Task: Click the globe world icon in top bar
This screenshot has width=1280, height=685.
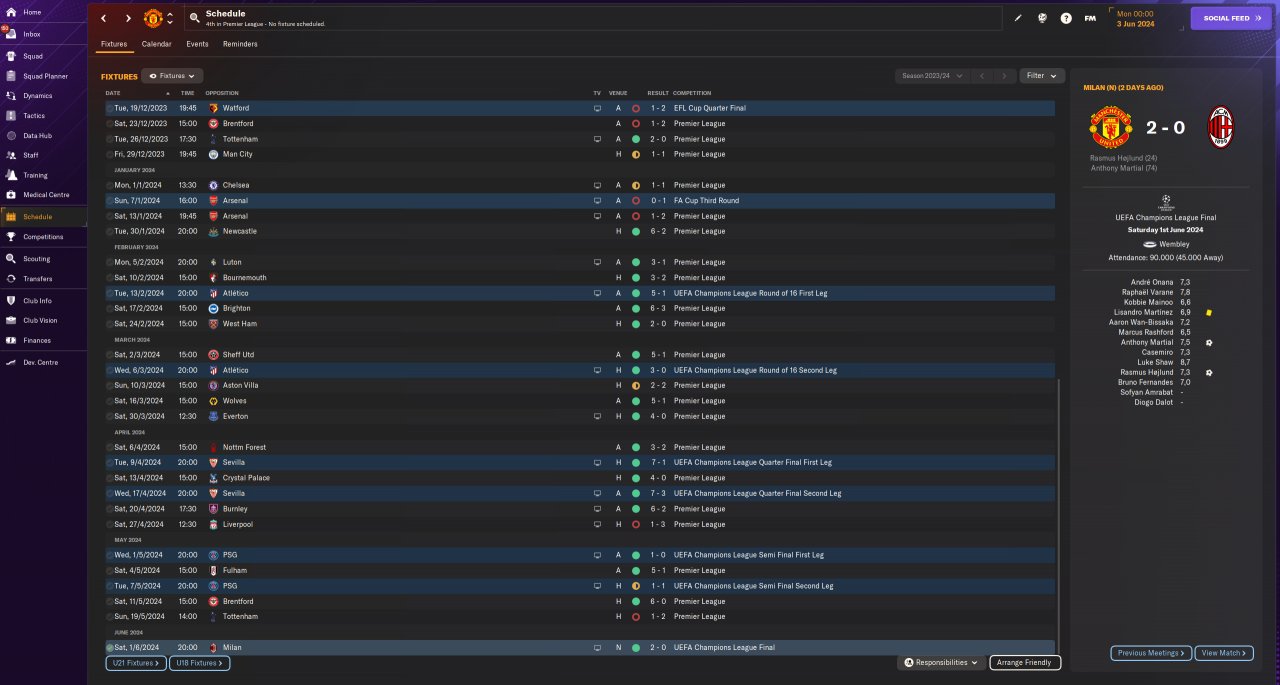Action: 1042,18
